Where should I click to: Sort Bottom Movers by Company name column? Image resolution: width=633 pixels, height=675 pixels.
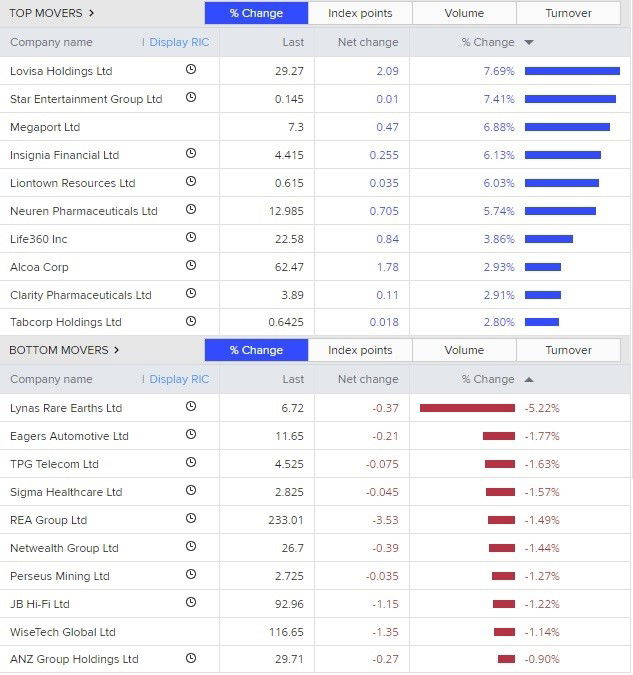pos(51,379)
